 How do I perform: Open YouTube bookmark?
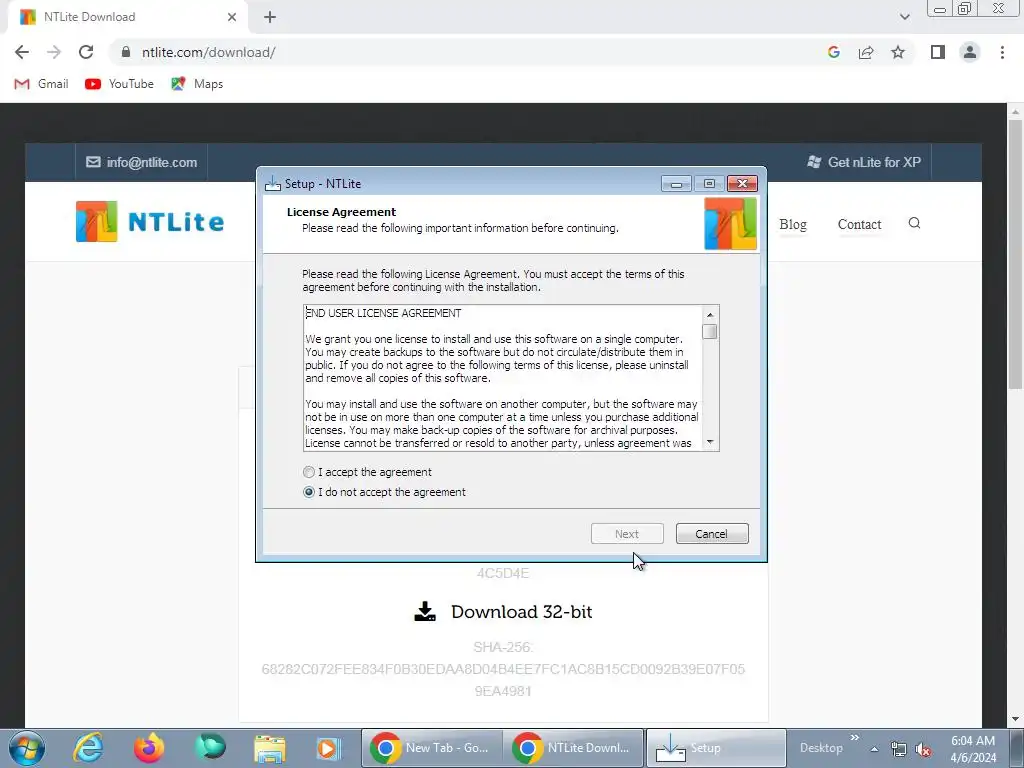point(120,84)
